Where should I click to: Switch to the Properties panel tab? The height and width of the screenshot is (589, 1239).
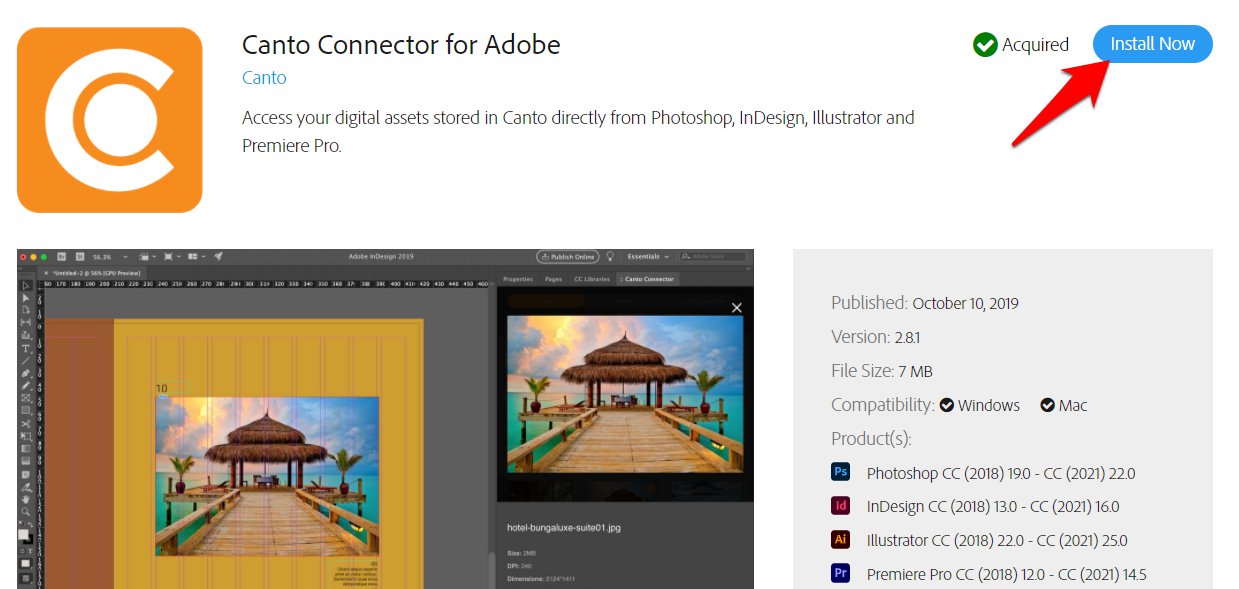pos(518,279)
